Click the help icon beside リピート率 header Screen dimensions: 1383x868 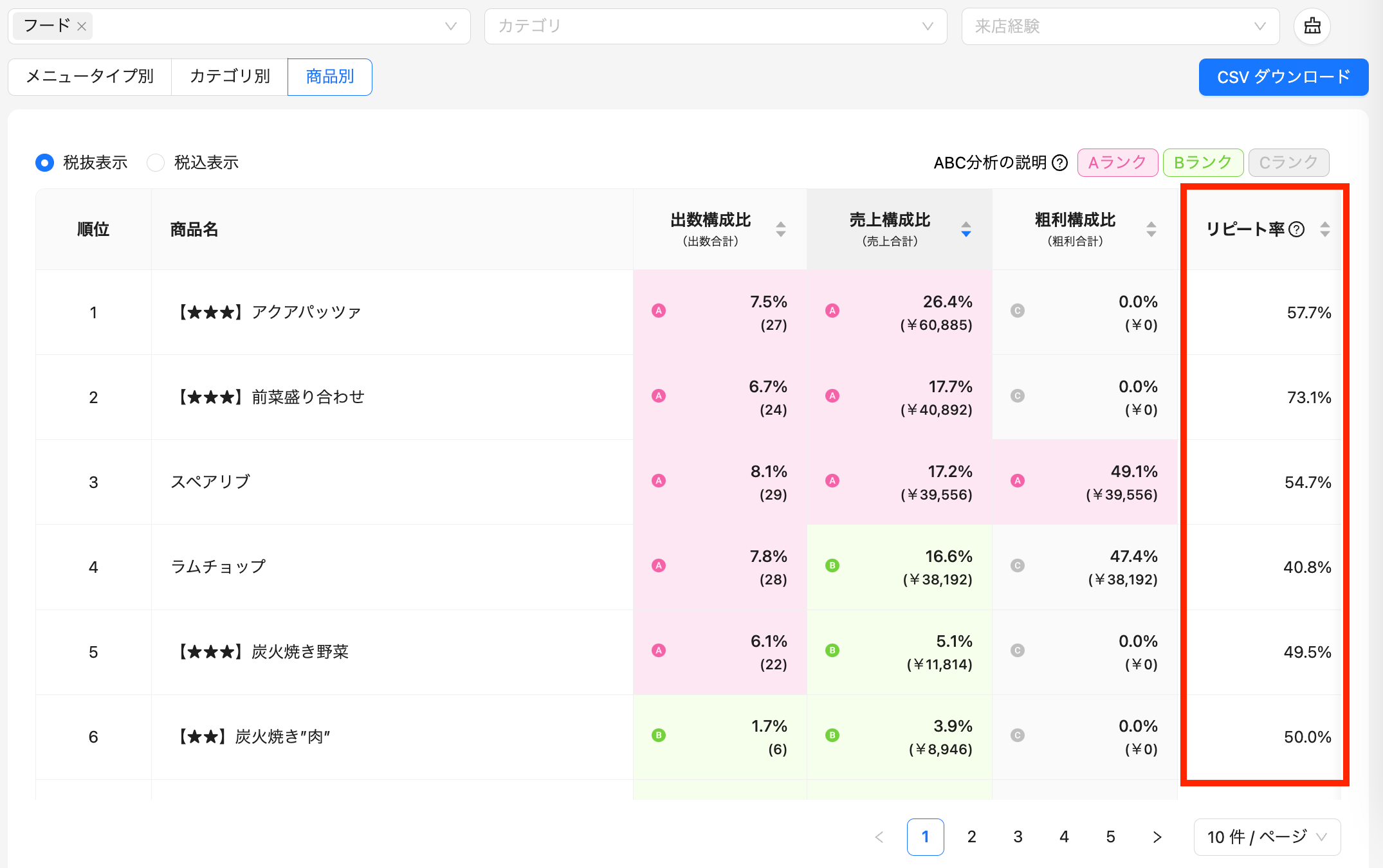[1297, 229]
